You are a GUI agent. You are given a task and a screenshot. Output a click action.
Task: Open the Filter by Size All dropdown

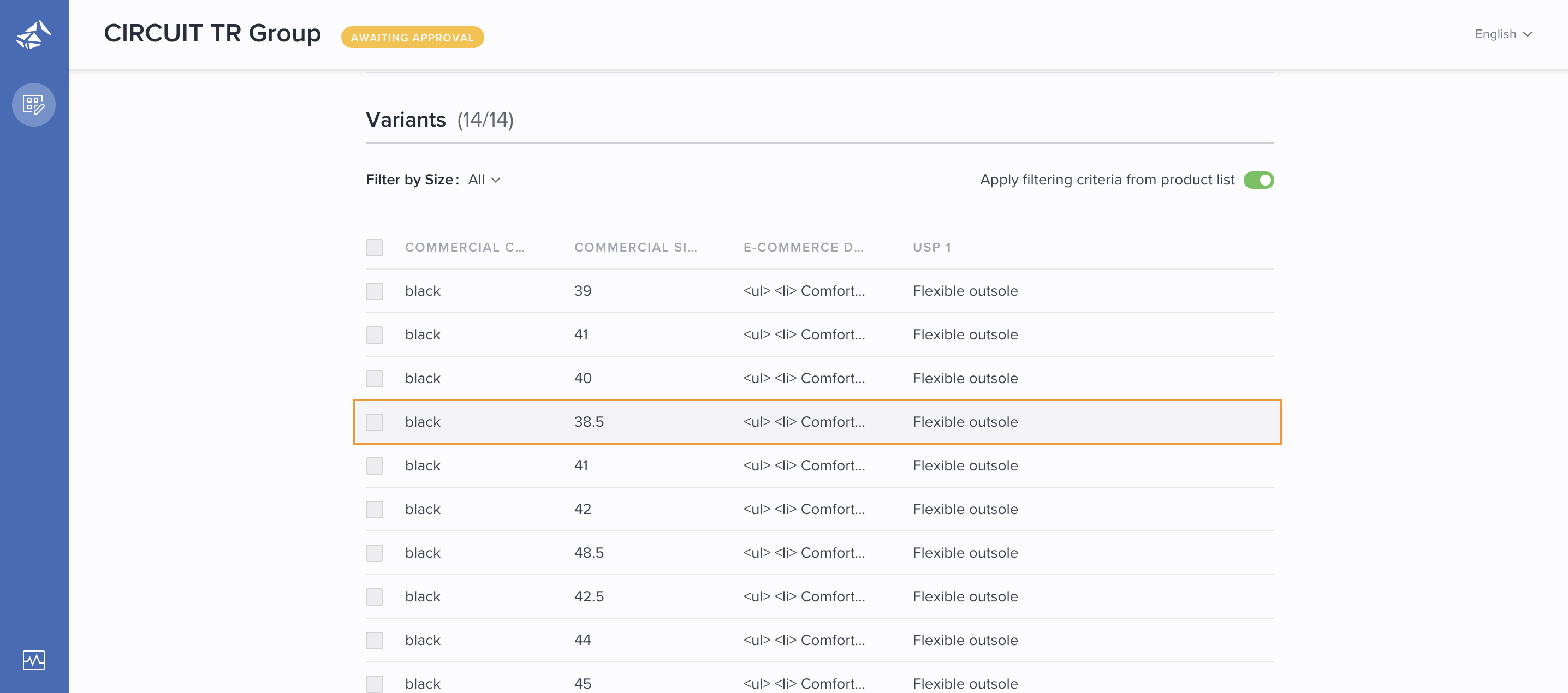click(484, 180)
